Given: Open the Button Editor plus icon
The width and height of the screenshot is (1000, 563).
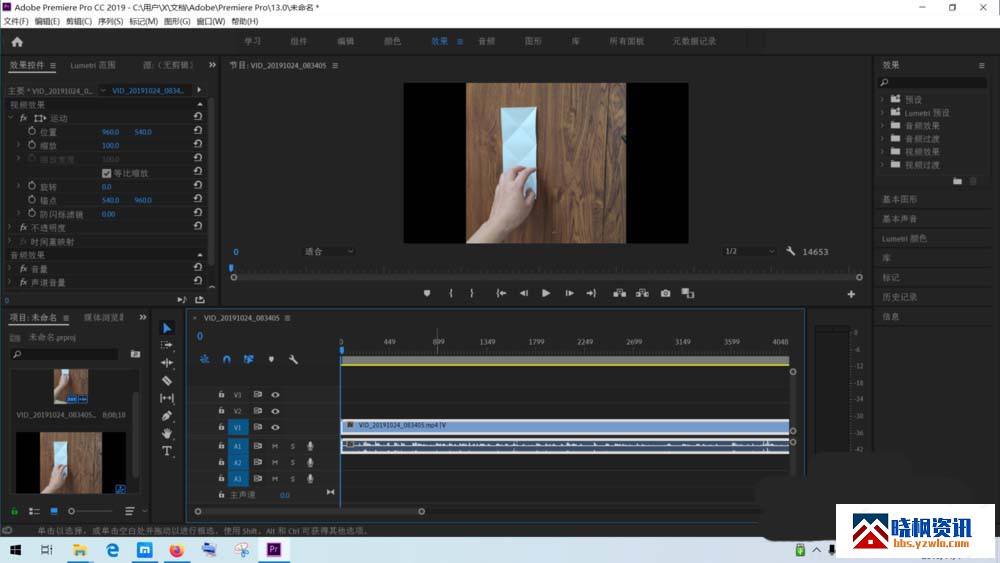Looking at the screenshot, I should 851,294.
